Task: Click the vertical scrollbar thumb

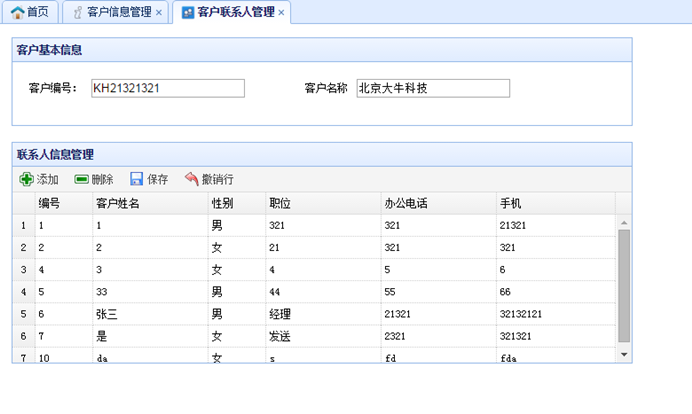Action: (x=624, y=286)
